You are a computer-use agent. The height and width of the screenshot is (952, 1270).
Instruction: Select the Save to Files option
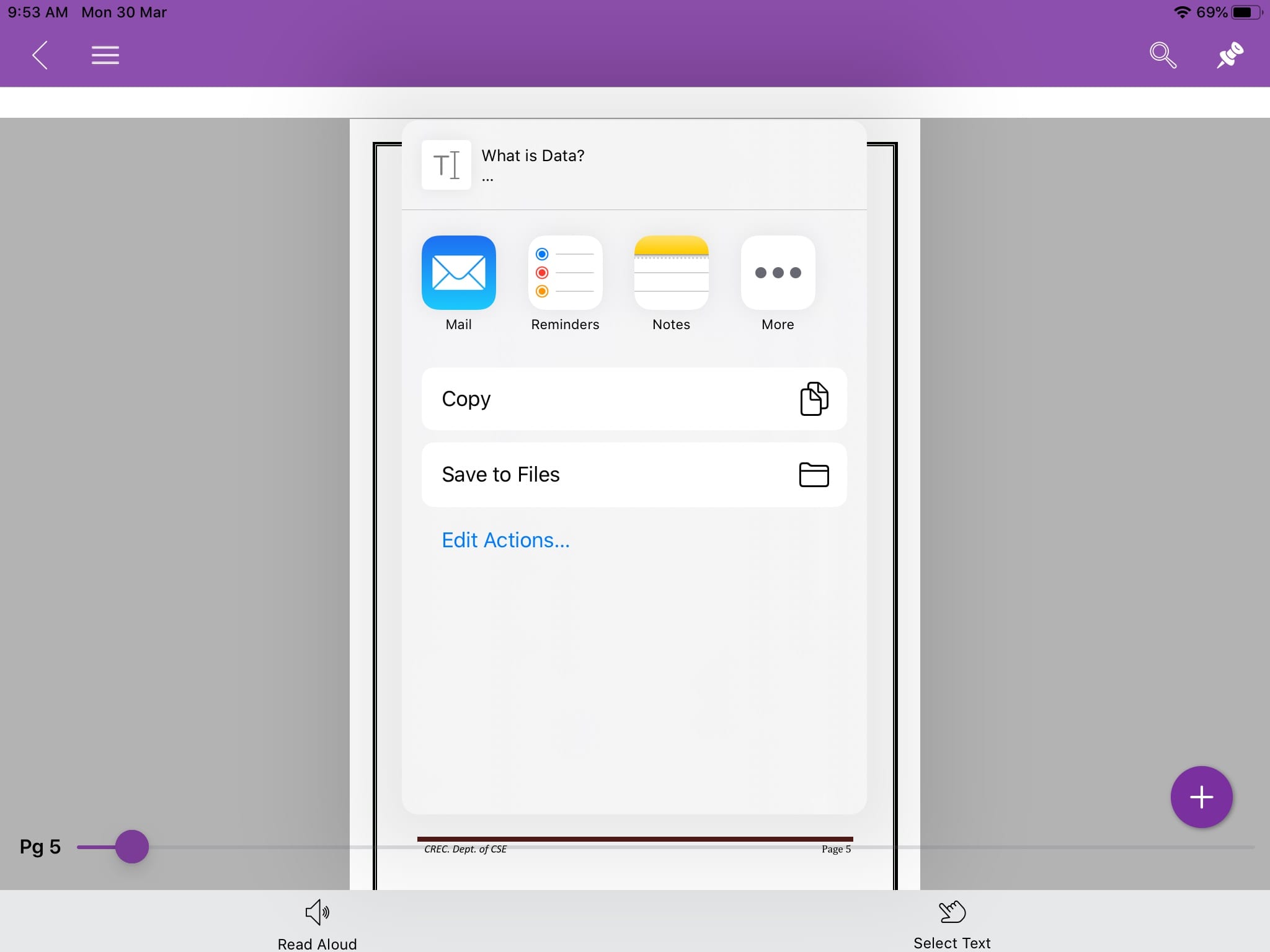(634, 474)
